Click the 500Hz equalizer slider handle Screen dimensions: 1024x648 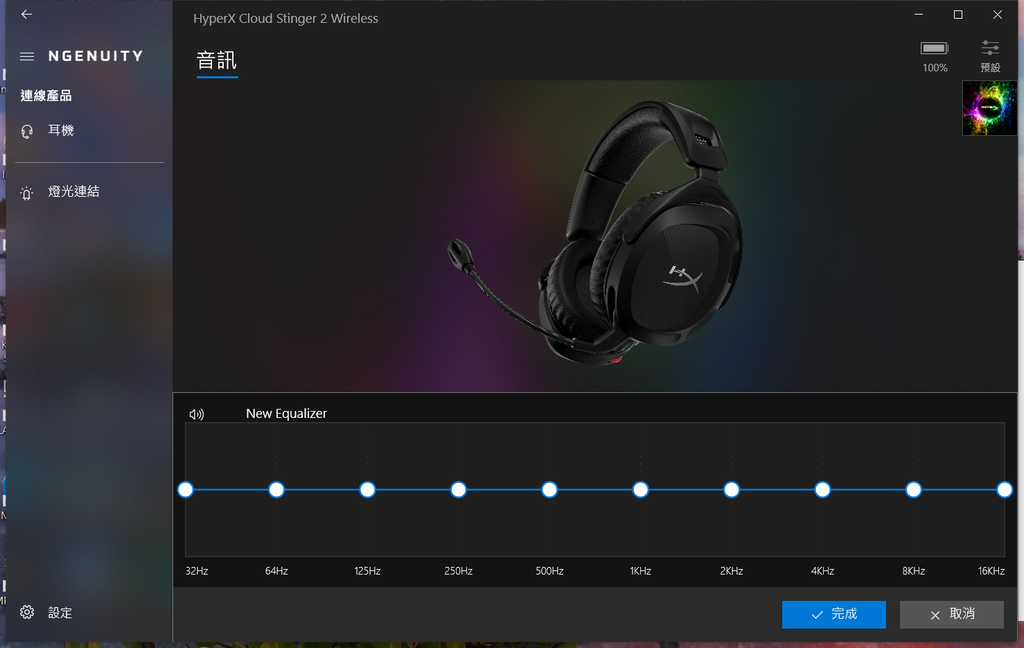click(x=549, y=490)
